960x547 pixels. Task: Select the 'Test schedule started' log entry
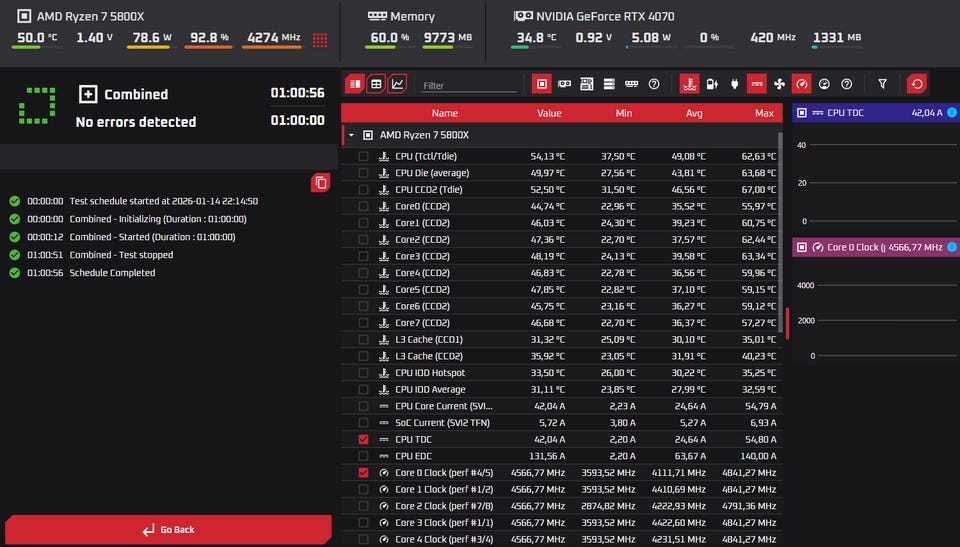[163, 201]
